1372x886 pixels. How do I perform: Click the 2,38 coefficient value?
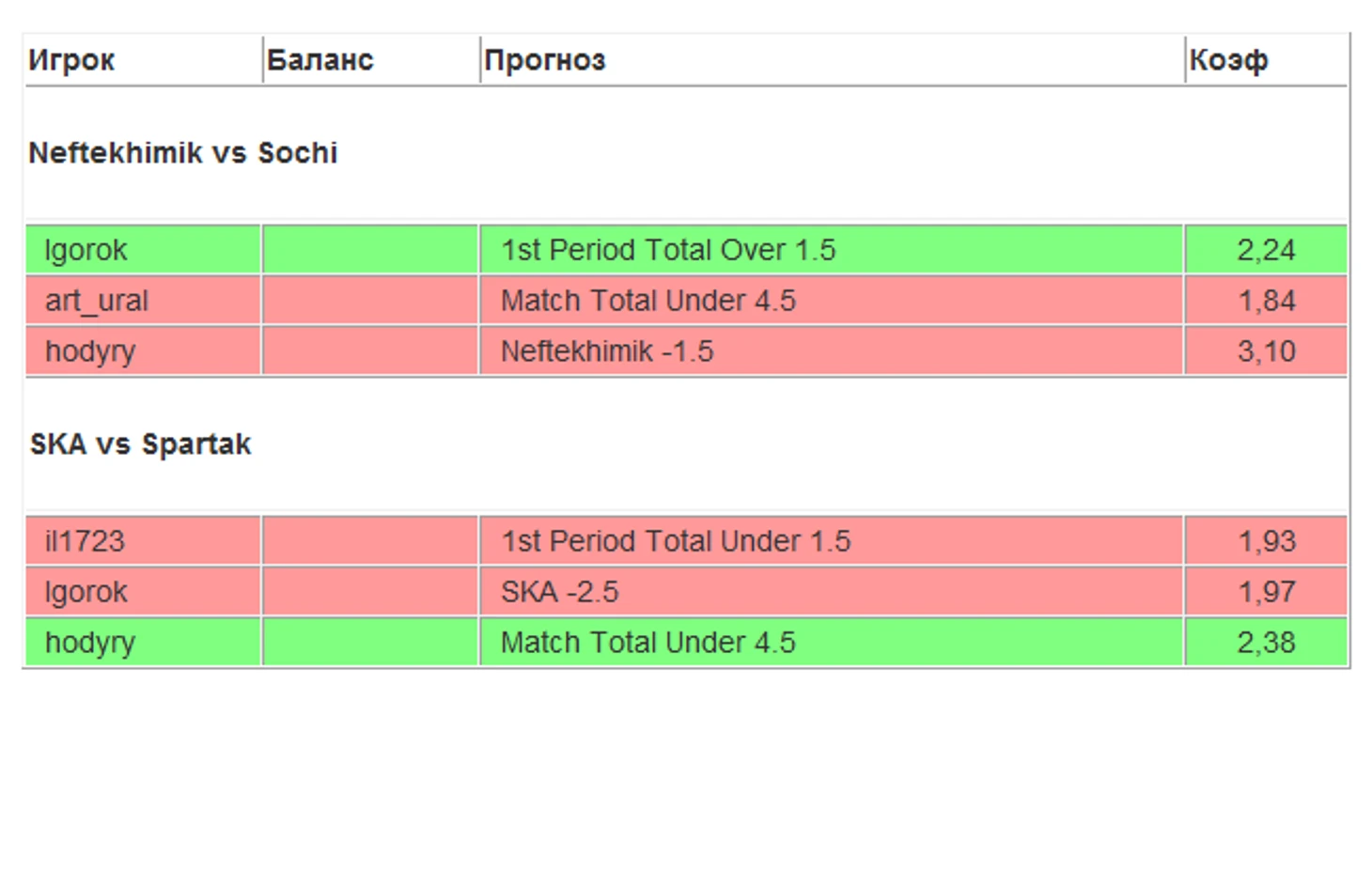click(x=1266, y=643)
